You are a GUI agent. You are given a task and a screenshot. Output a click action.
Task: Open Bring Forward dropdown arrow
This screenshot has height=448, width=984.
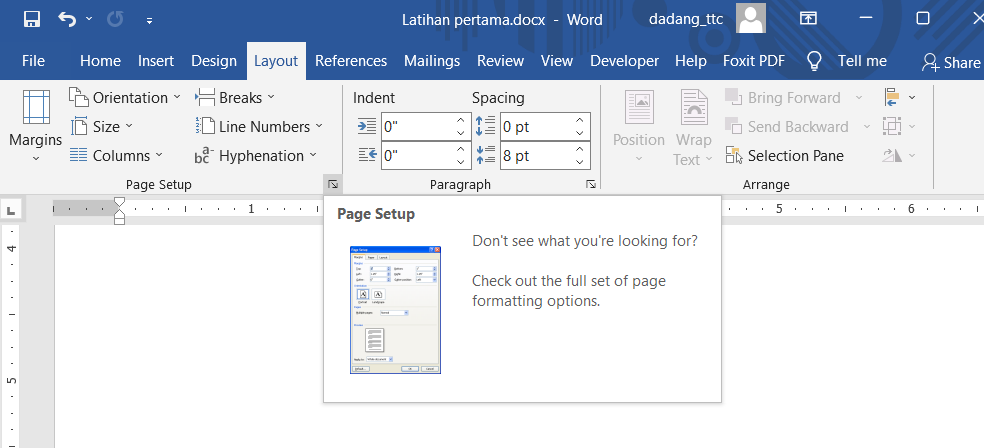pos(859,98)
